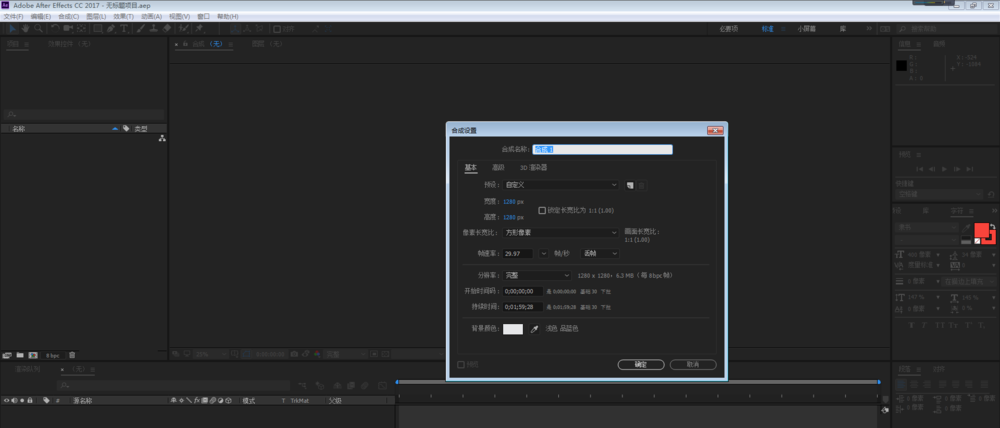1000x428 pixels.
Task: Click the new folder icon in Project panel
Action: [20, 355]
